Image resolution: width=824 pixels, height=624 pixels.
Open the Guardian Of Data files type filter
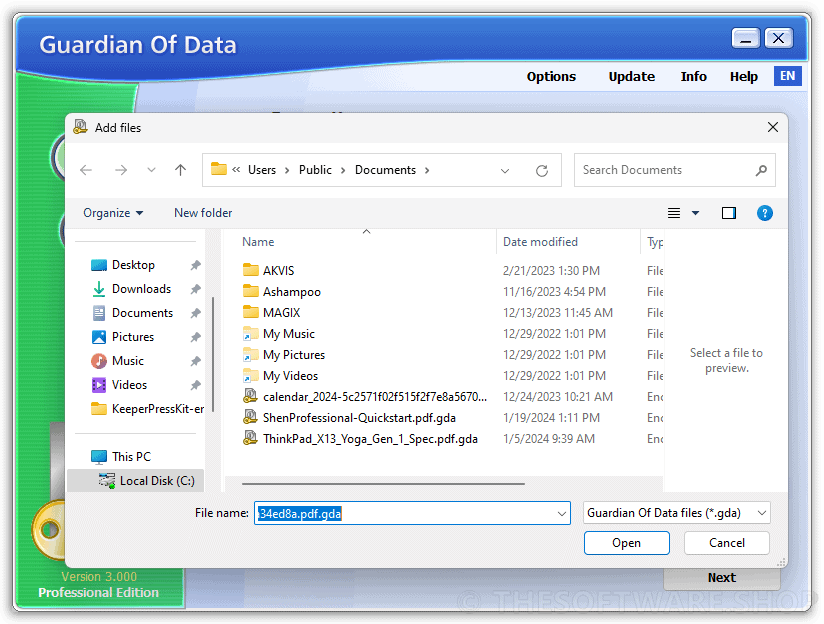point(676,513)
